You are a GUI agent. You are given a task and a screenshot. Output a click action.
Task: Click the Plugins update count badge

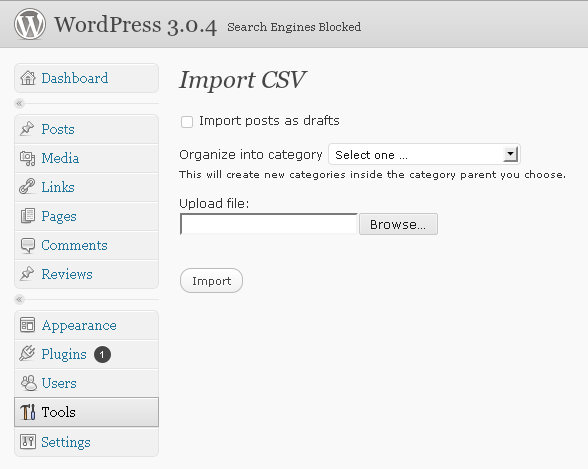click(x=102, y=355)
